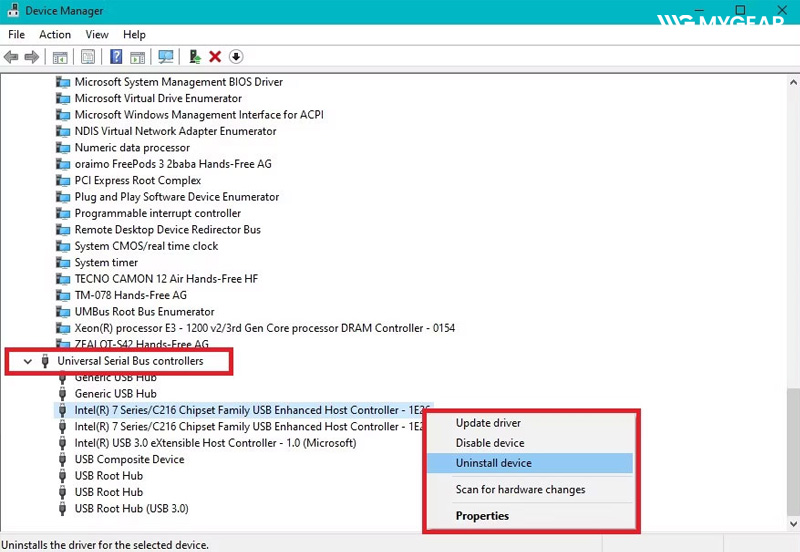Click the USB plug icon beside Universal Serial Bus controllers

(45, 361)
